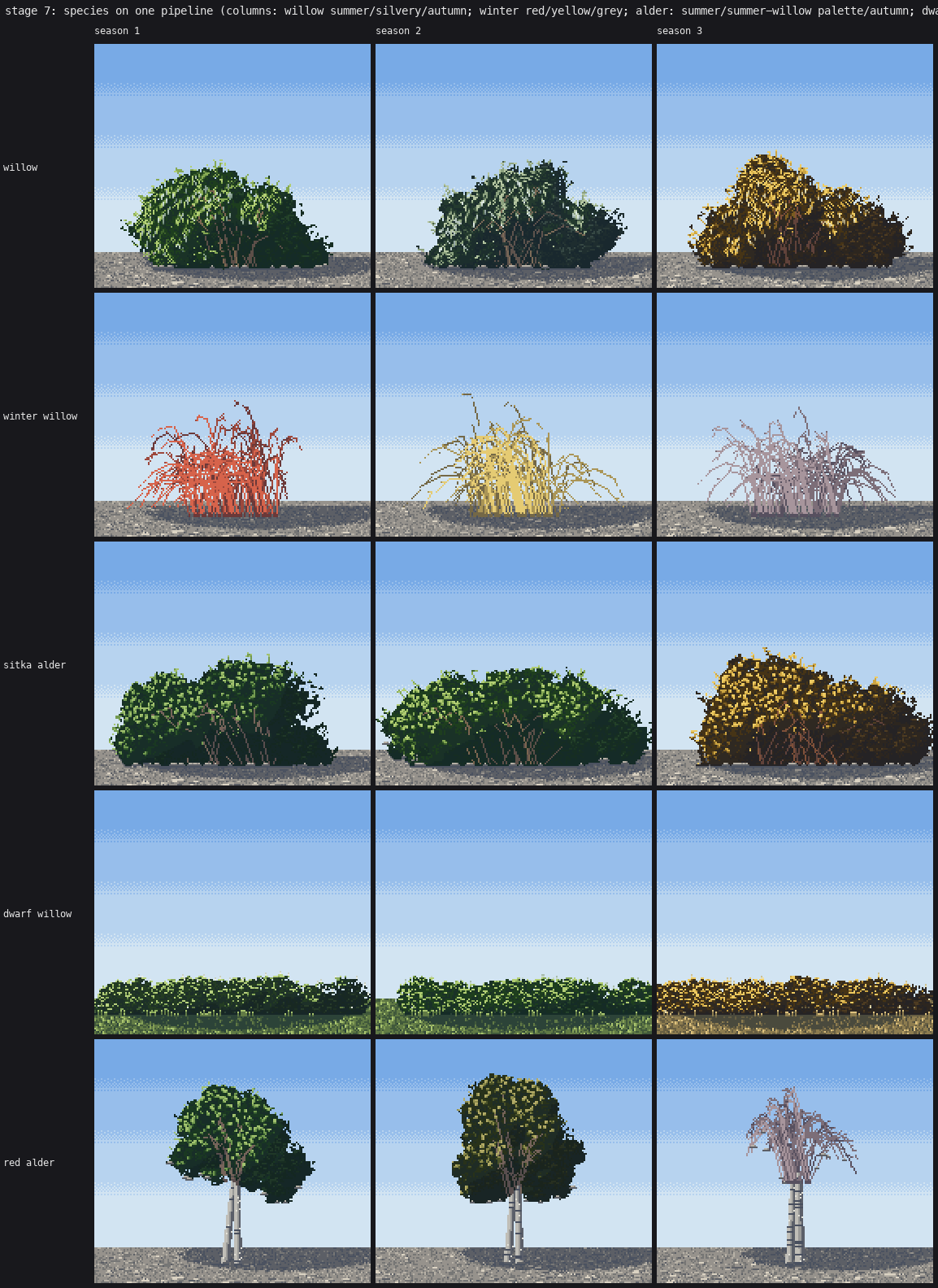Select the yellow winter willow image
The height and width of the screenshot is (1288, 938).
click(514, 415)
